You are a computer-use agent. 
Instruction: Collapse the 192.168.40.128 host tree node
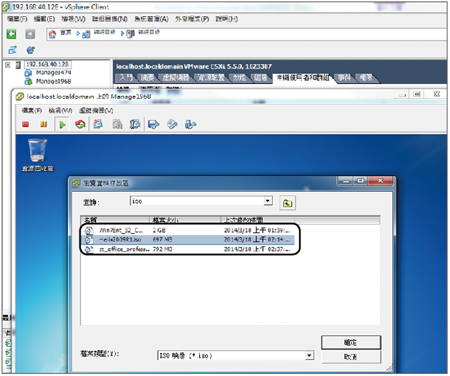[7, 65]
